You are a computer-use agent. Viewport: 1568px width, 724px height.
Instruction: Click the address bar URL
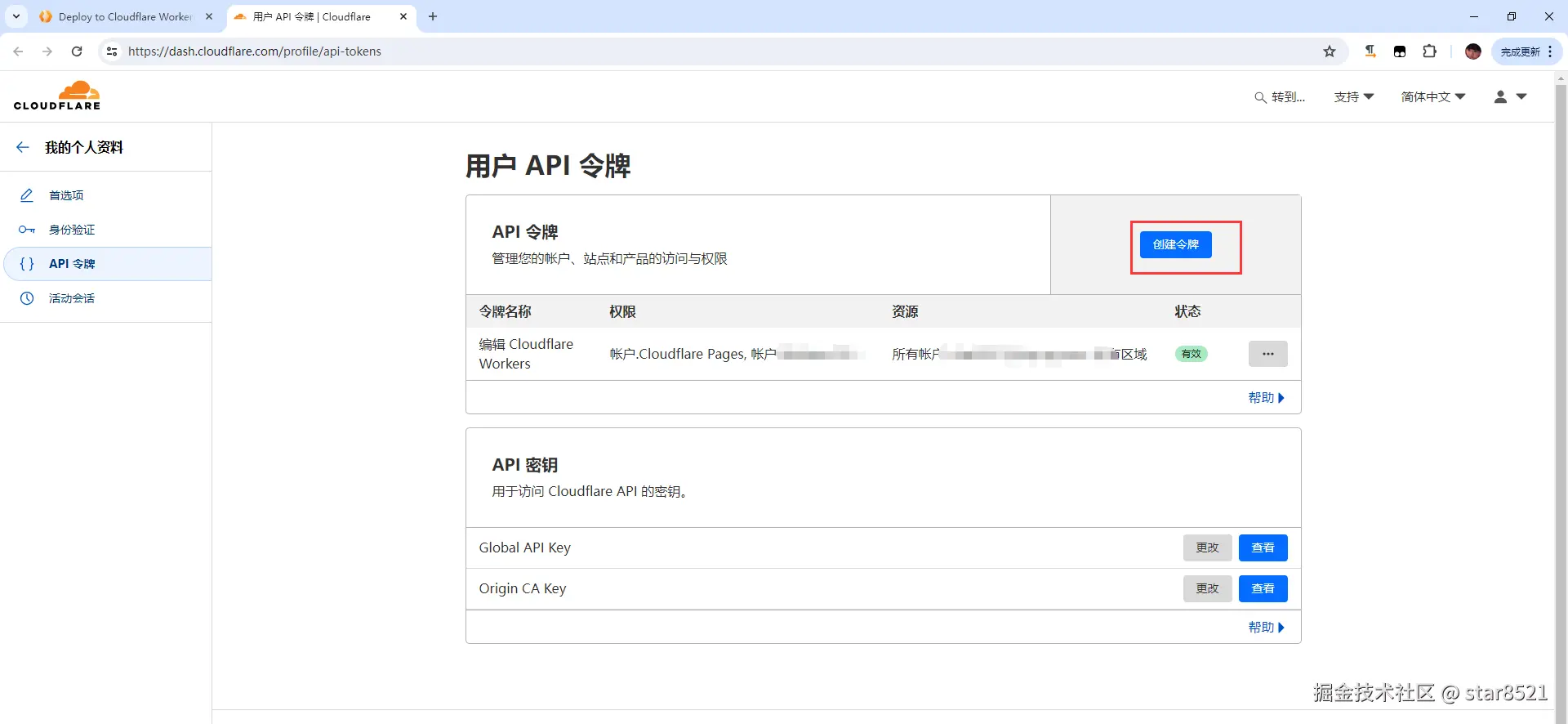coord(255,51)
